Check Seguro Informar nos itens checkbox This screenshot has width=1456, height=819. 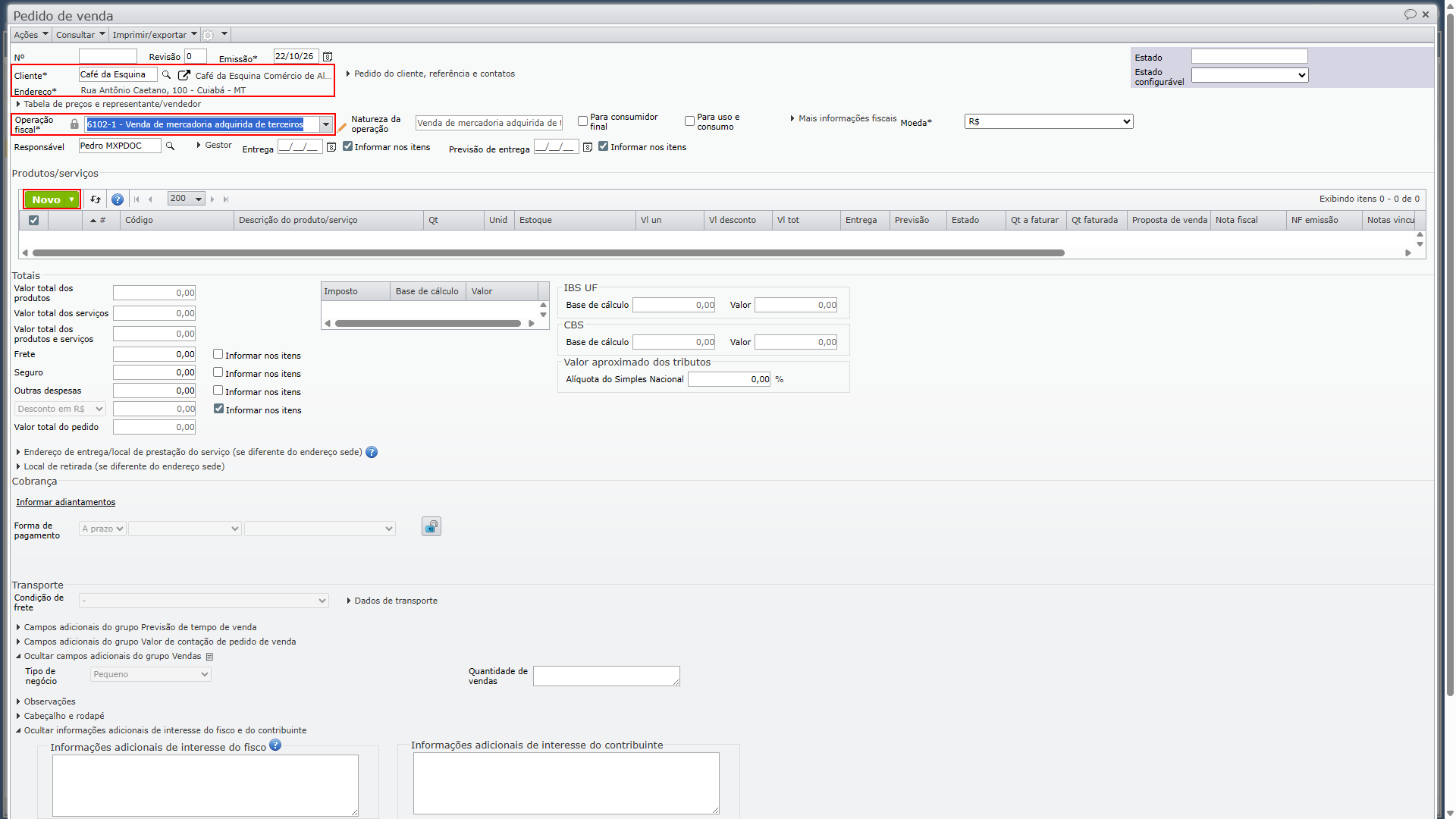(218, 372)
